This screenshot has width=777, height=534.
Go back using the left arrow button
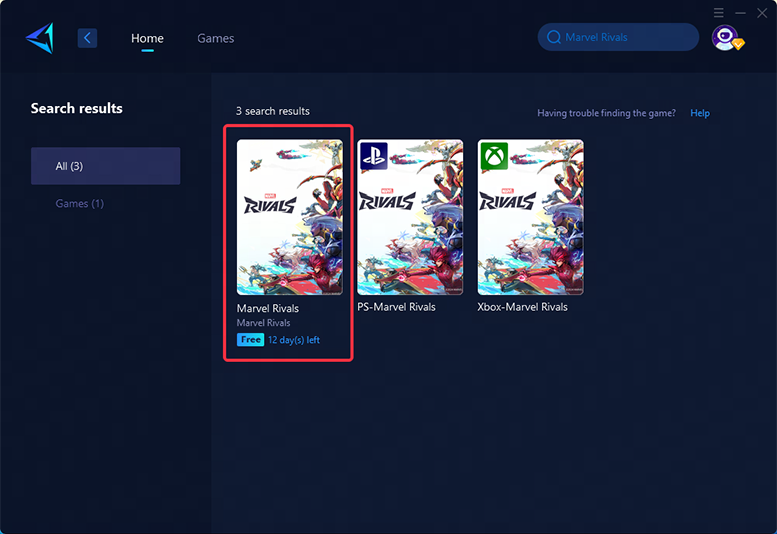pyautogui.click(x=88, y=38)
